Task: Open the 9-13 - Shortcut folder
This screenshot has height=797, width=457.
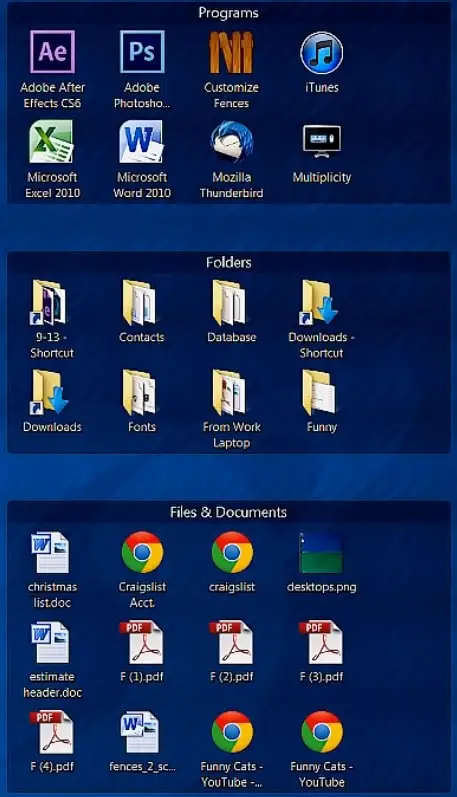Action: (48, 302)
